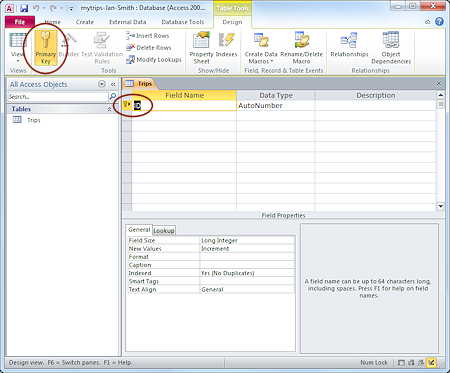
Task: Collapse the navigation pane with the double chevron
Action: click(113, 84)
